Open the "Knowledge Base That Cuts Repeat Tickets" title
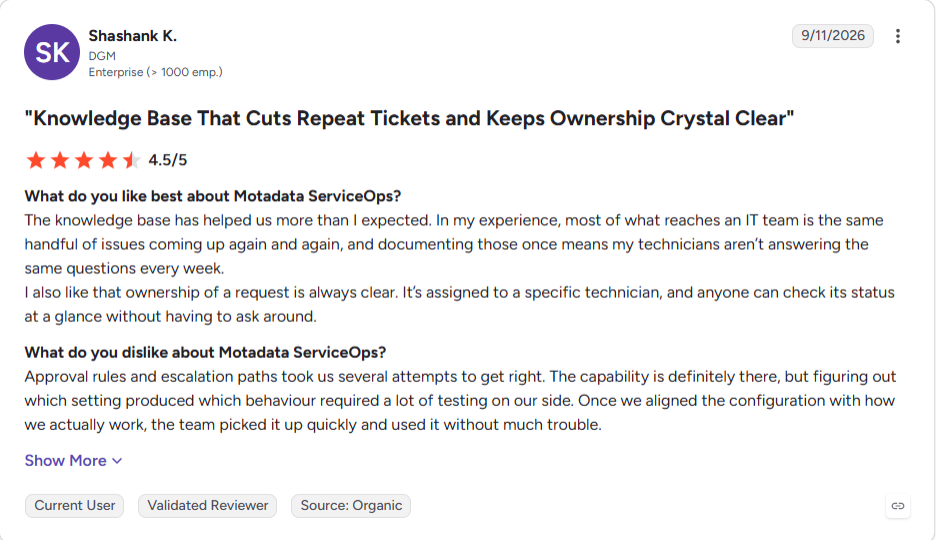Image resolution: width=936 pixels, height=540 pixels. point(410,118)
